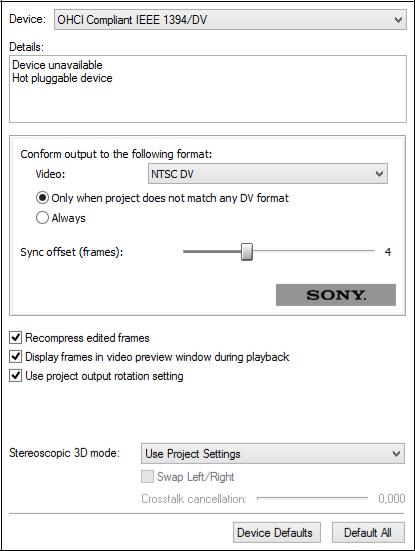Click the Sync offset value 4
This screenshot has height=551, width=415.
(x=388, y=252)
